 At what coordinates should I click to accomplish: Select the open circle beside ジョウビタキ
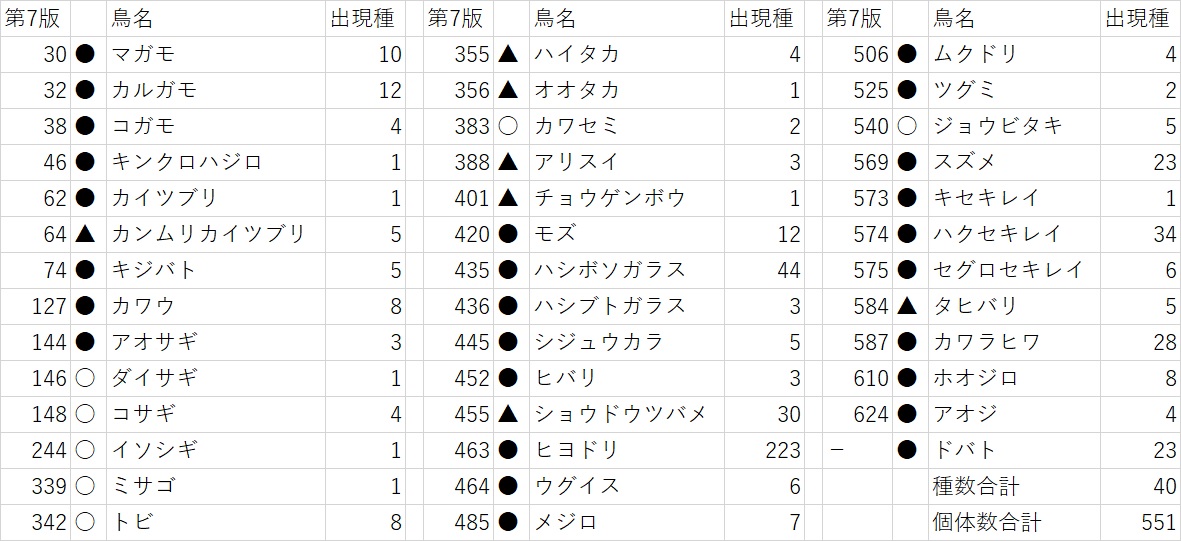pyautogui.click(x=907, y=126)
